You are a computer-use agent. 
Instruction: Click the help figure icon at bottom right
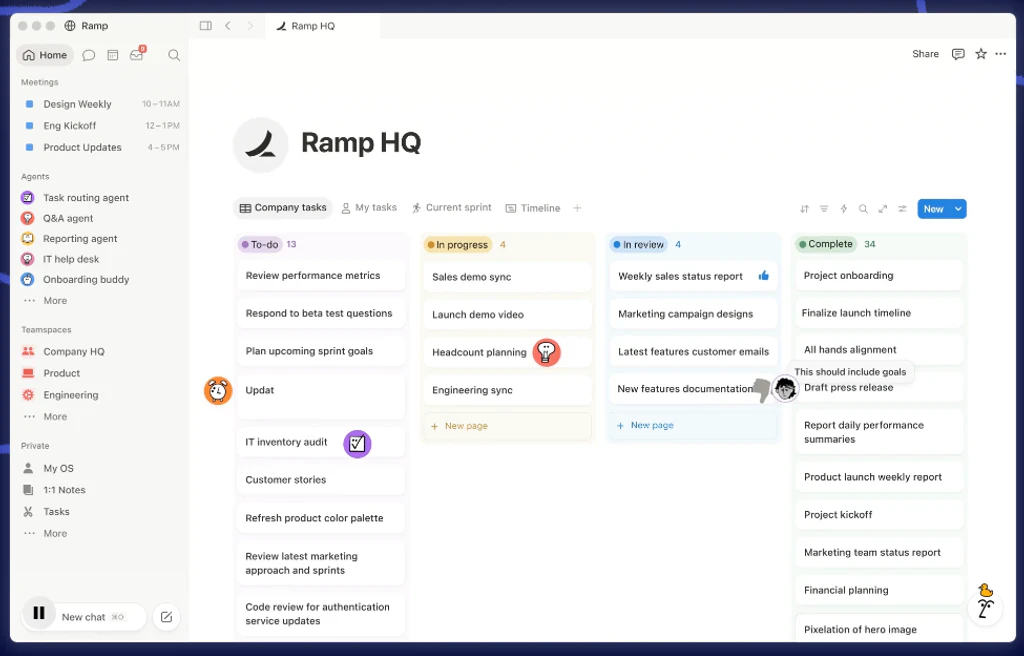[x=985, y=608]
